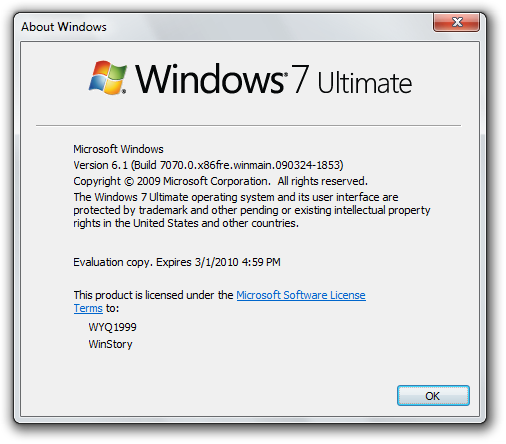Click the 'About Windows' title text
Viewport: 506px width, 444px height.
[x=64, y=27]
